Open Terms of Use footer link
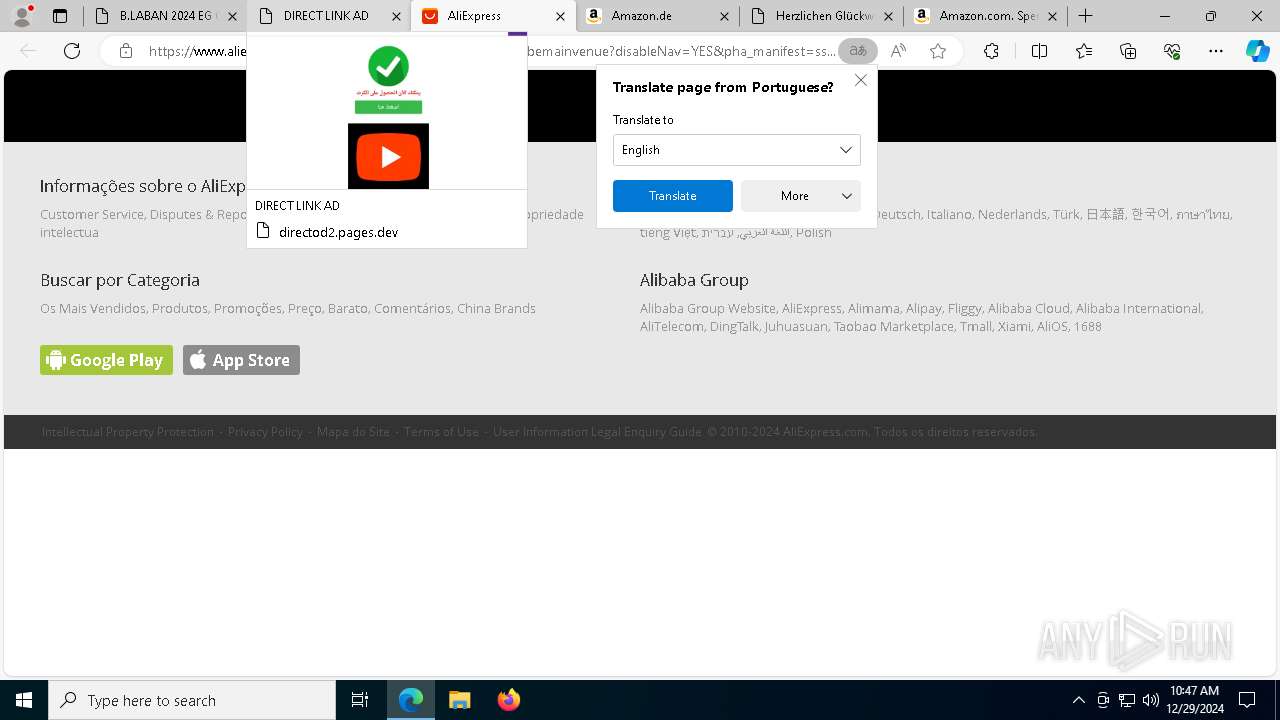Viewport: 1280px width, 720px height. 441,432
